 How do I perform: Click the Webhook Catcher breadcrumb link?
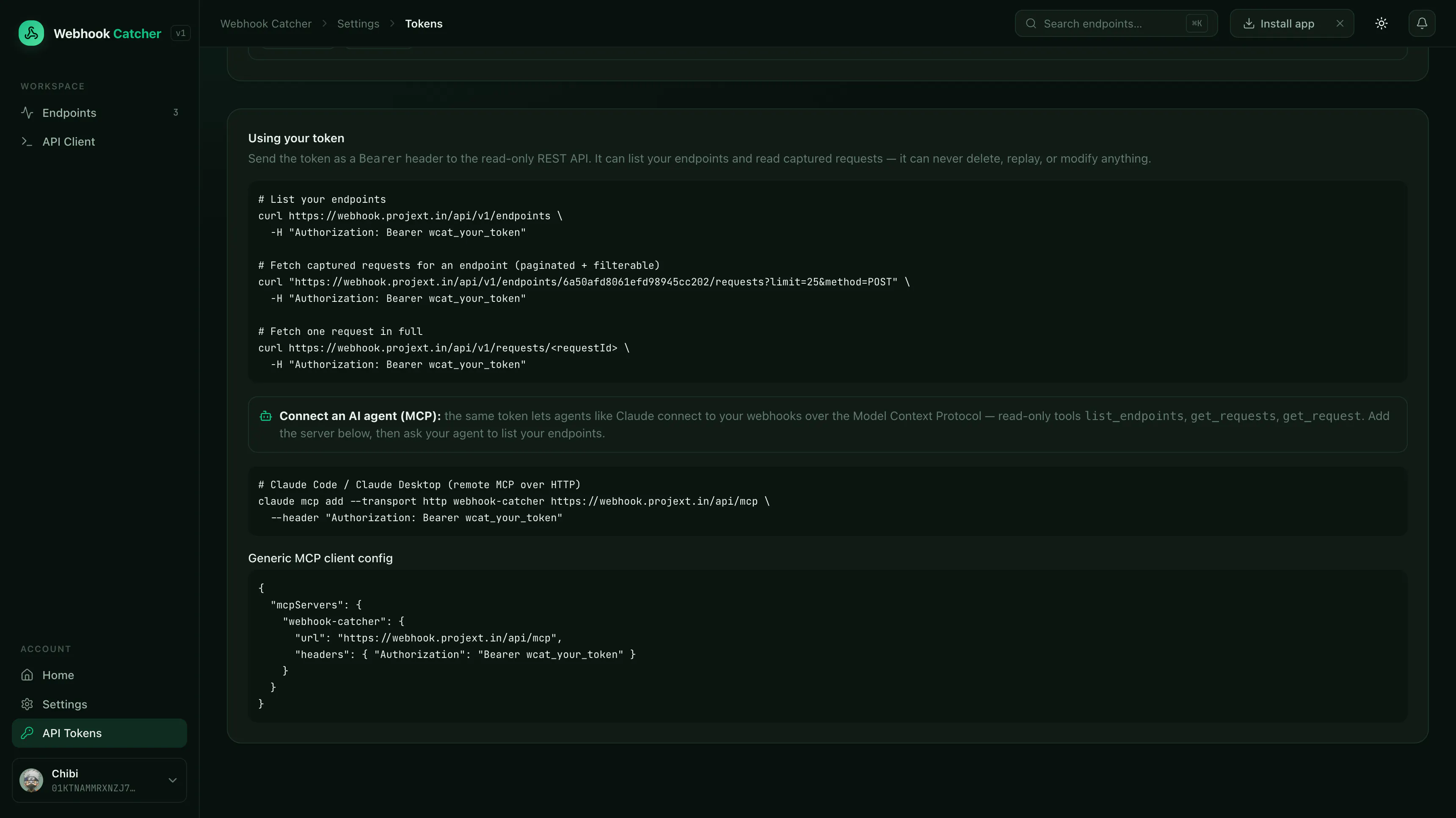coord(266,24)
